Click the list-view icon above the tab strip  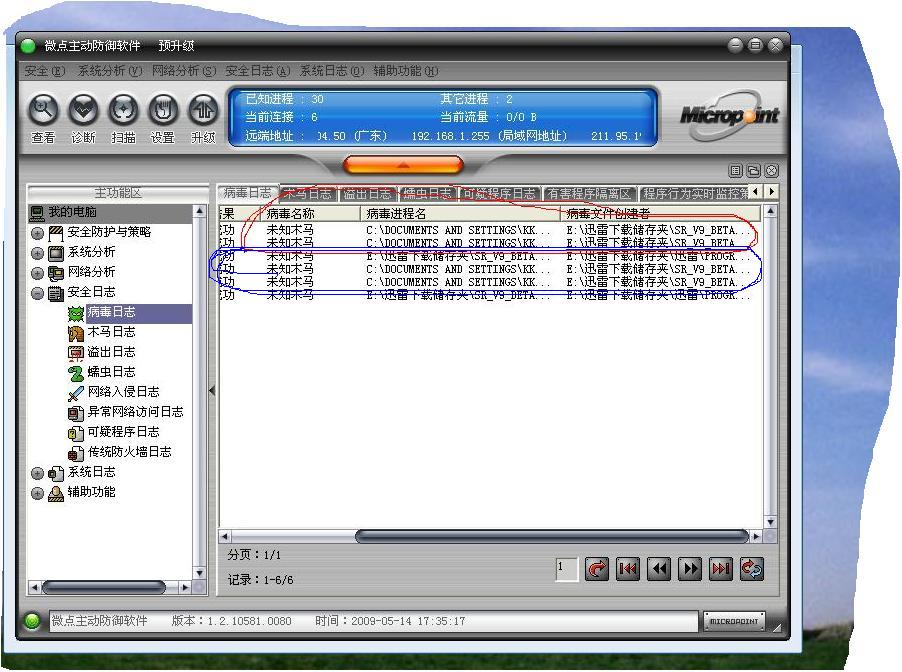[x=736, y=171]
